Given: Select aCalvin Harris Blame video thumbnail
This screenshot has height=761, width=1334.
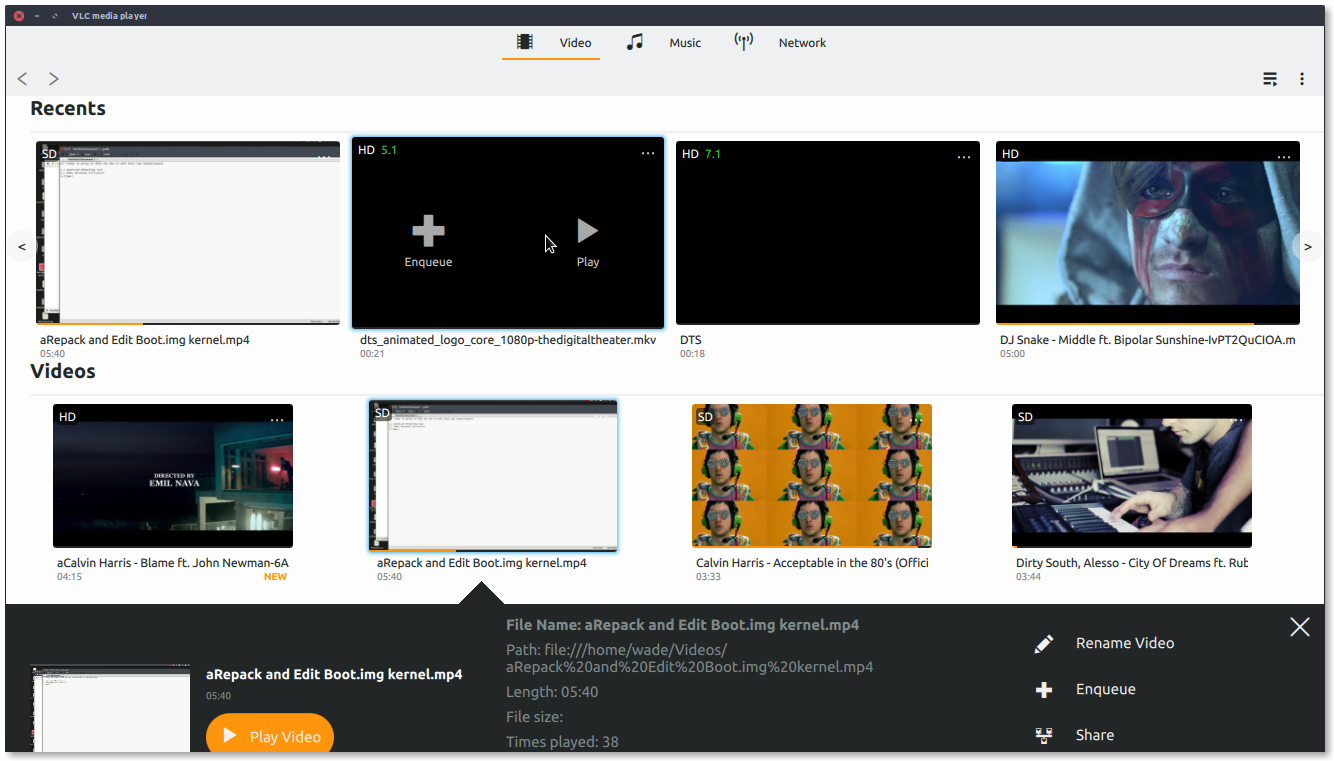Looking at the screenshot, I should tap(173, 476).
